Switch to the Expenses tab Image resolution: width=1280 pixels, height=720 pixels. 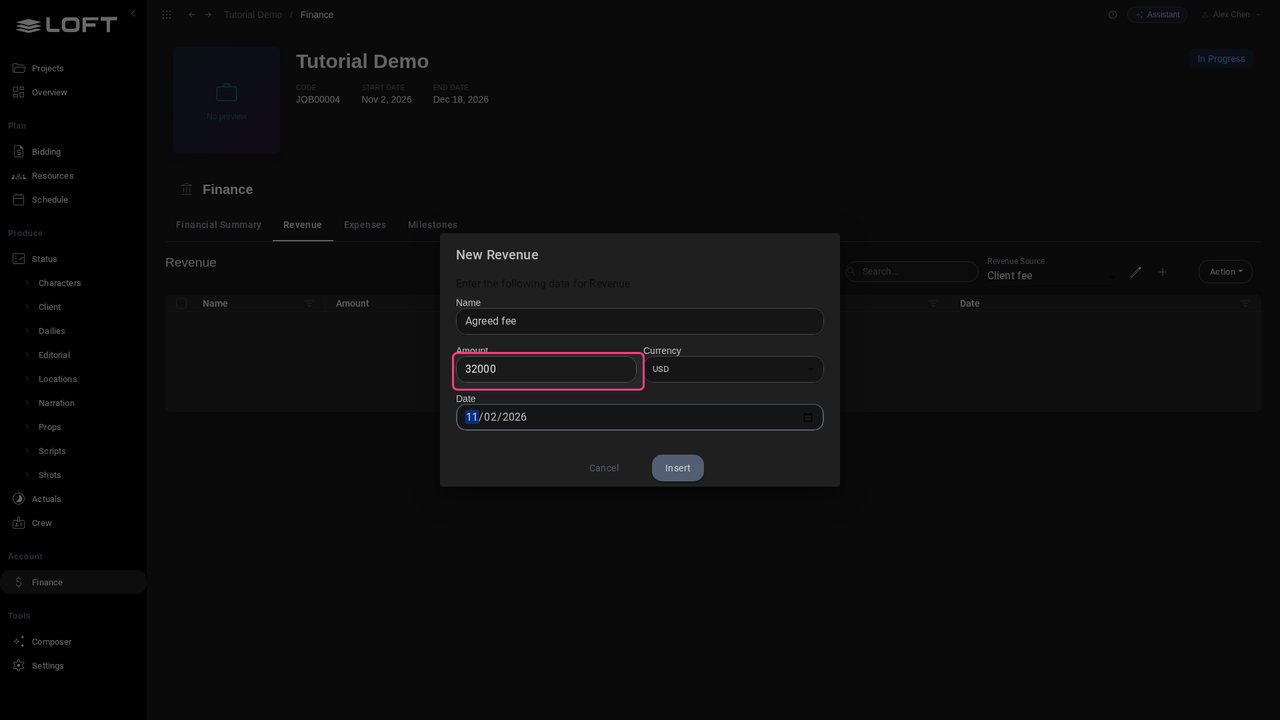tap(365, 225)
